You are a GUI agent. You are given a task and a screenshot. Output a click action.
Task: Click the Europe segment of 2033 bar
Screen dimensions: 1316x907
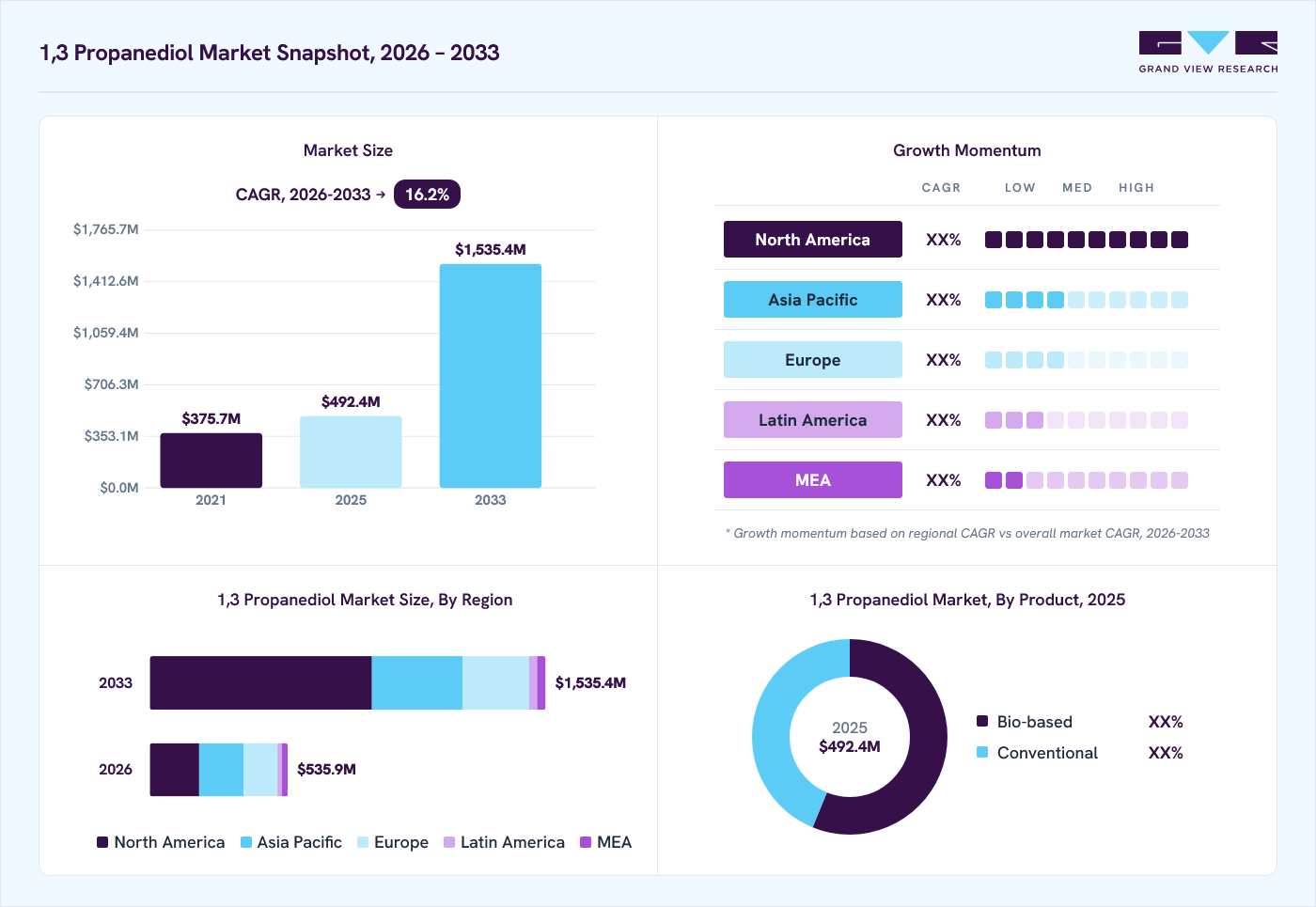pos(496,683)
